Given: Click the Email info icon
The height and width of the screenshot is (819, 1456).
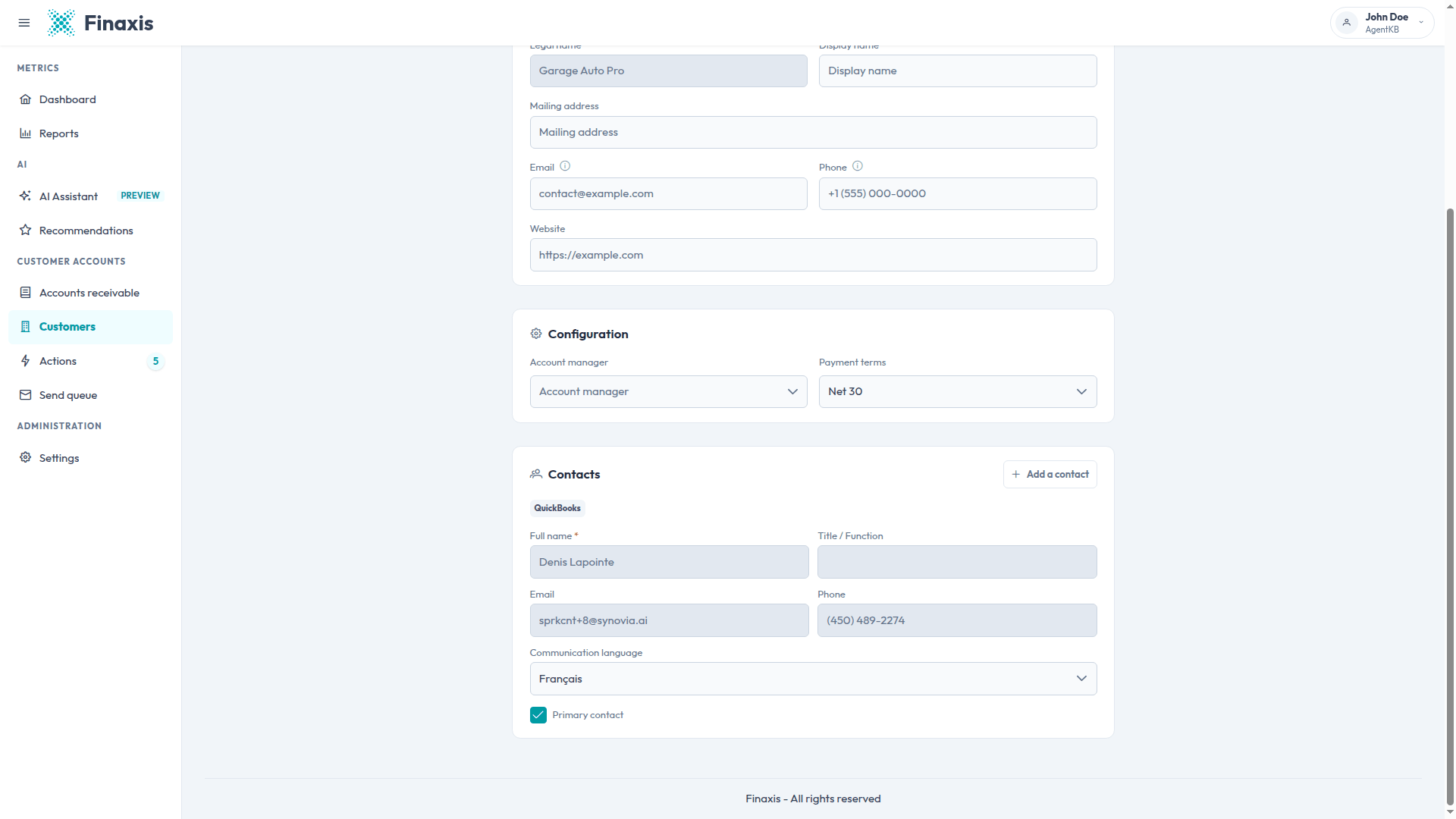Looking at the screenshot, I should [x=565, y=166].
